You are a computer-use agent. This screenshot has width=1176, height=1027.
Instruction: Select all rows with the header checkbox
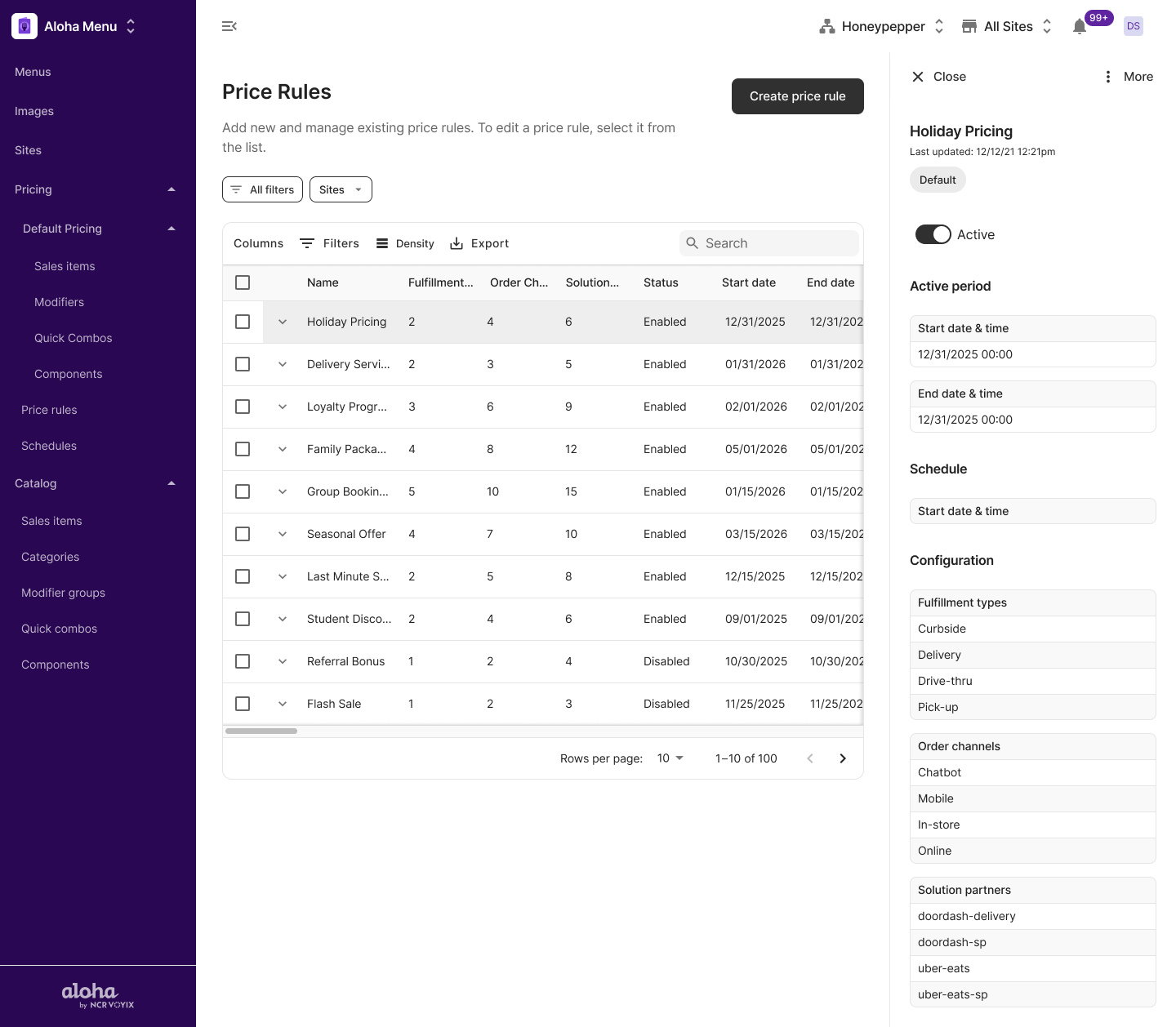tap(243, 282)
